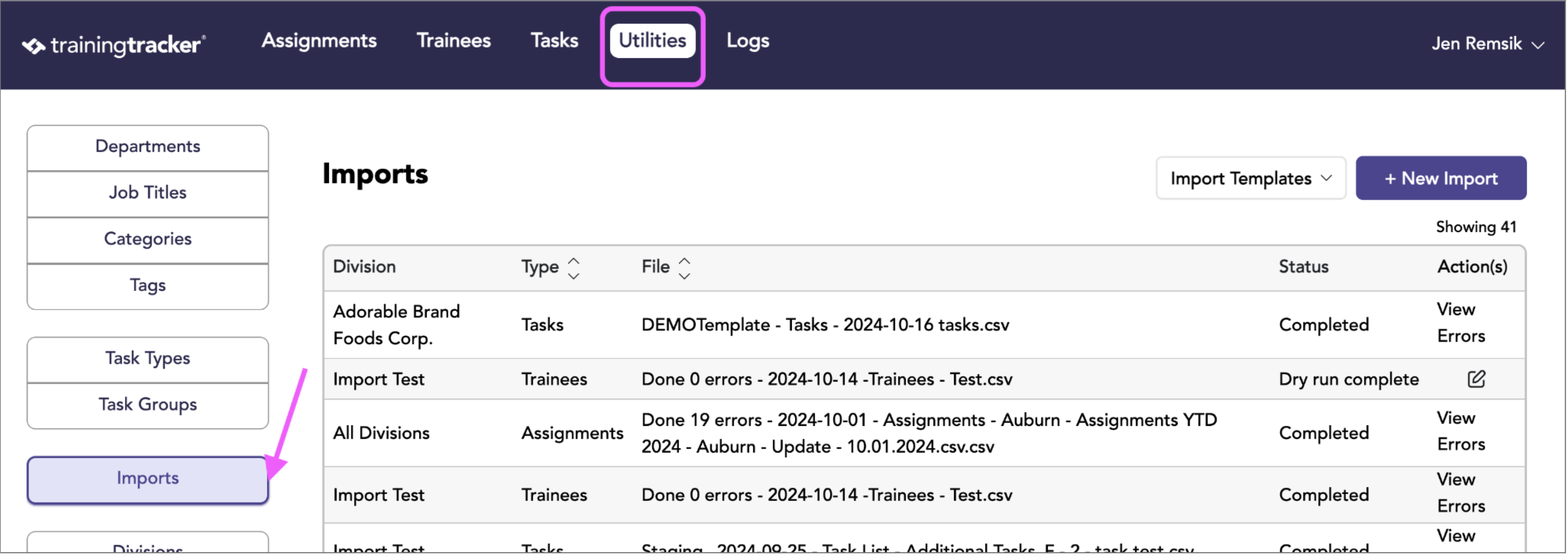Go to the Trainees tab
The image size is (1568, 556).
pos(453,41)
